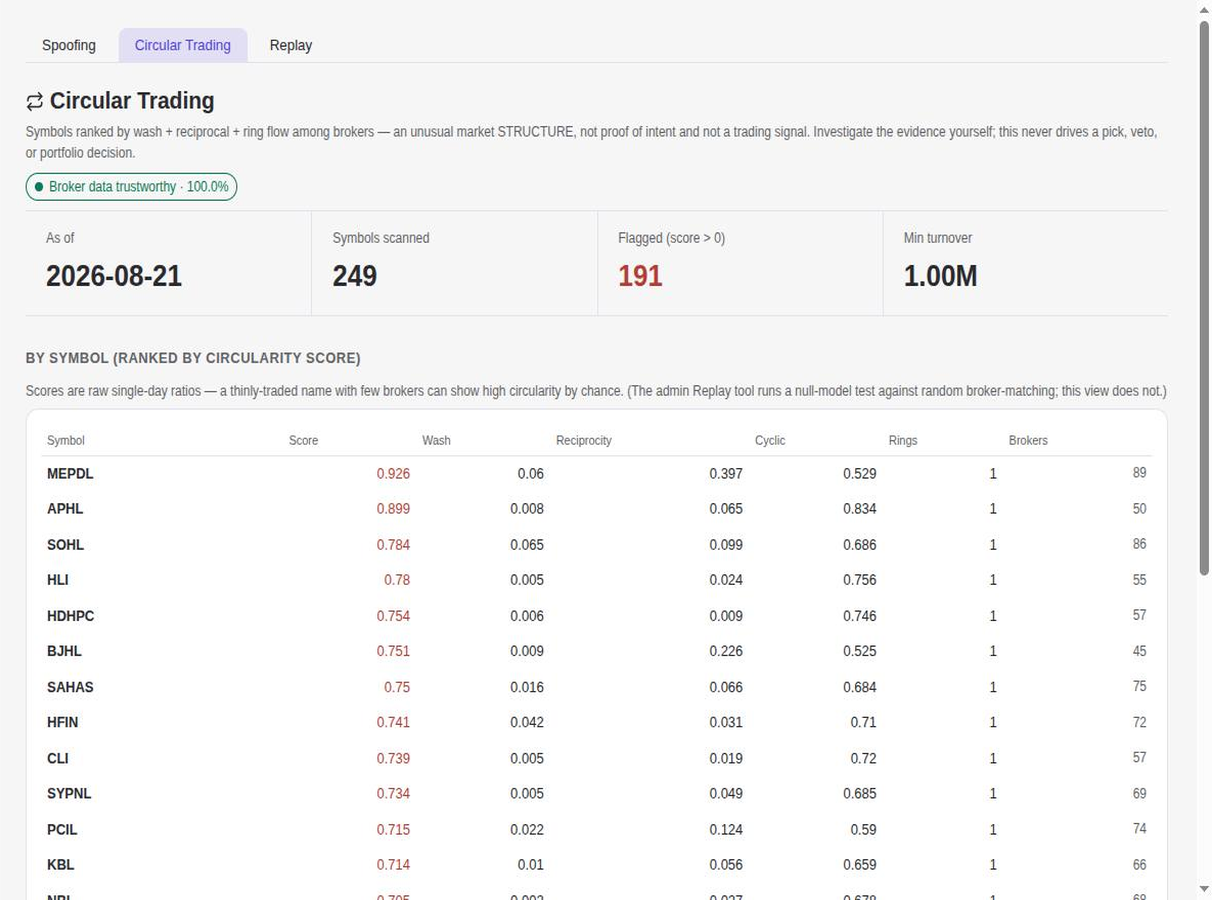Select the SAHAS symbol
Viewport: 1212px width, 900px height.
[x=70, y=687]
